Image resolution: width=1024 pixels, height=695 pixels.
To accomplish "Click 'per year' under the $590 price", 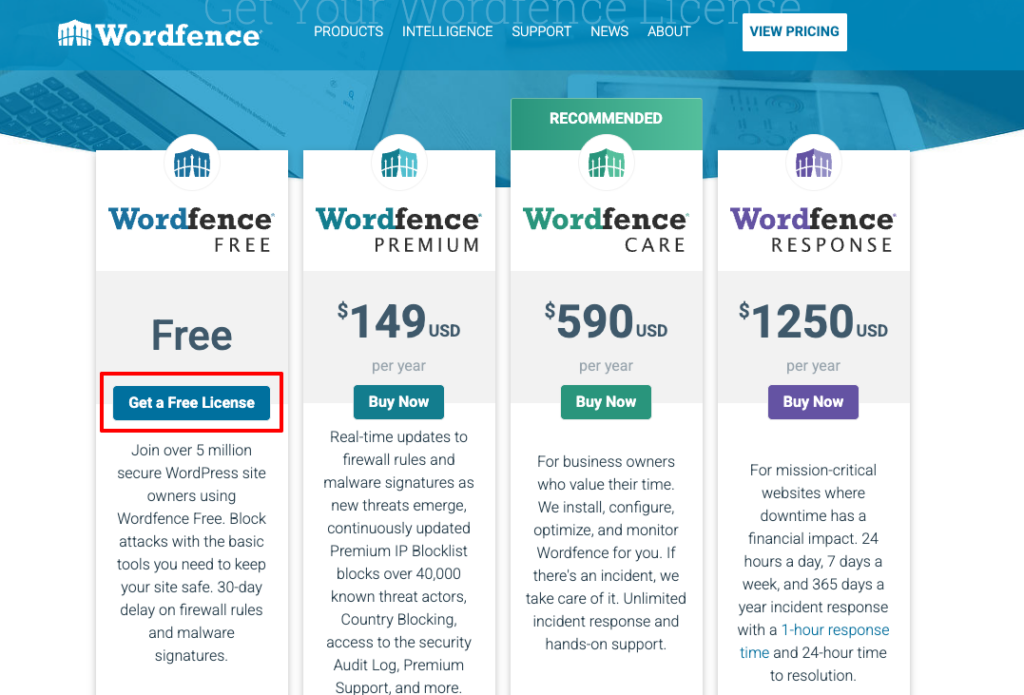I will [606, 366].
